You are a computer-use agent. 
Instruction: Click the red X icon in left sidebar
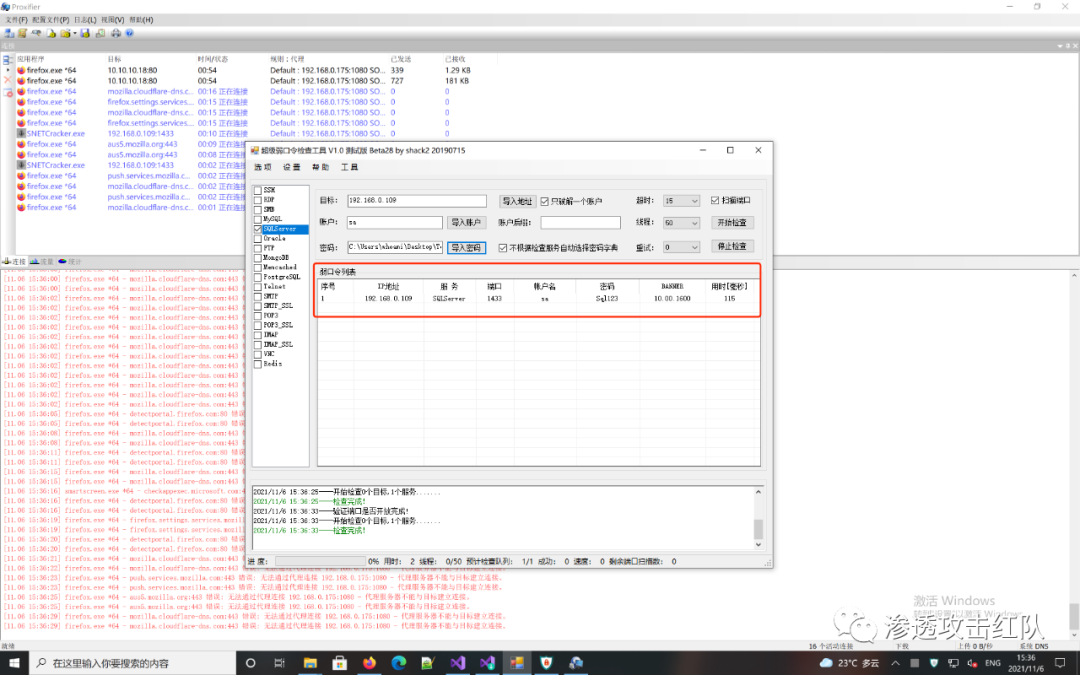pyautogui.click(x=8, y=80)
